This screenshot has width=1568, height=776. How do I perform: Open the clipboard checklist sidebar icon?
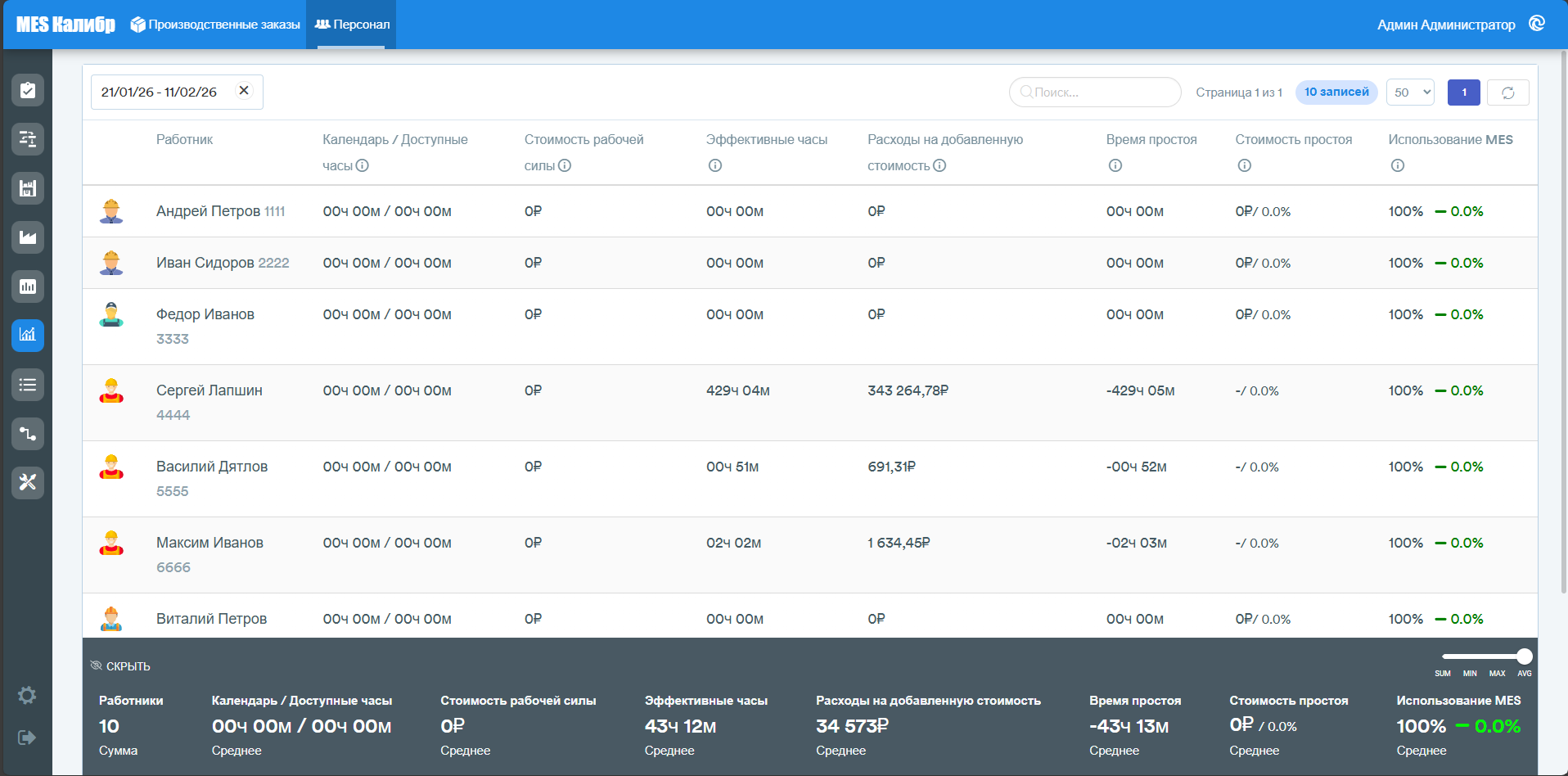28,90
